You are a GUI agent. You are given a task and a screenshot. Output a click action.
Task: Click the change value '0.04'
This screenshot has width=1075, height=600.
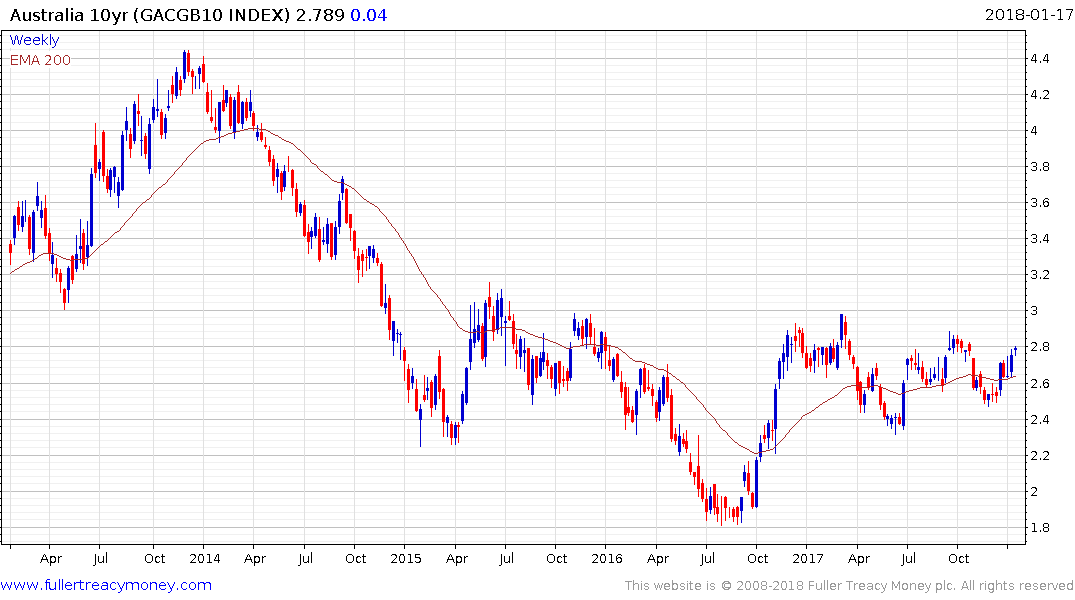369,15
